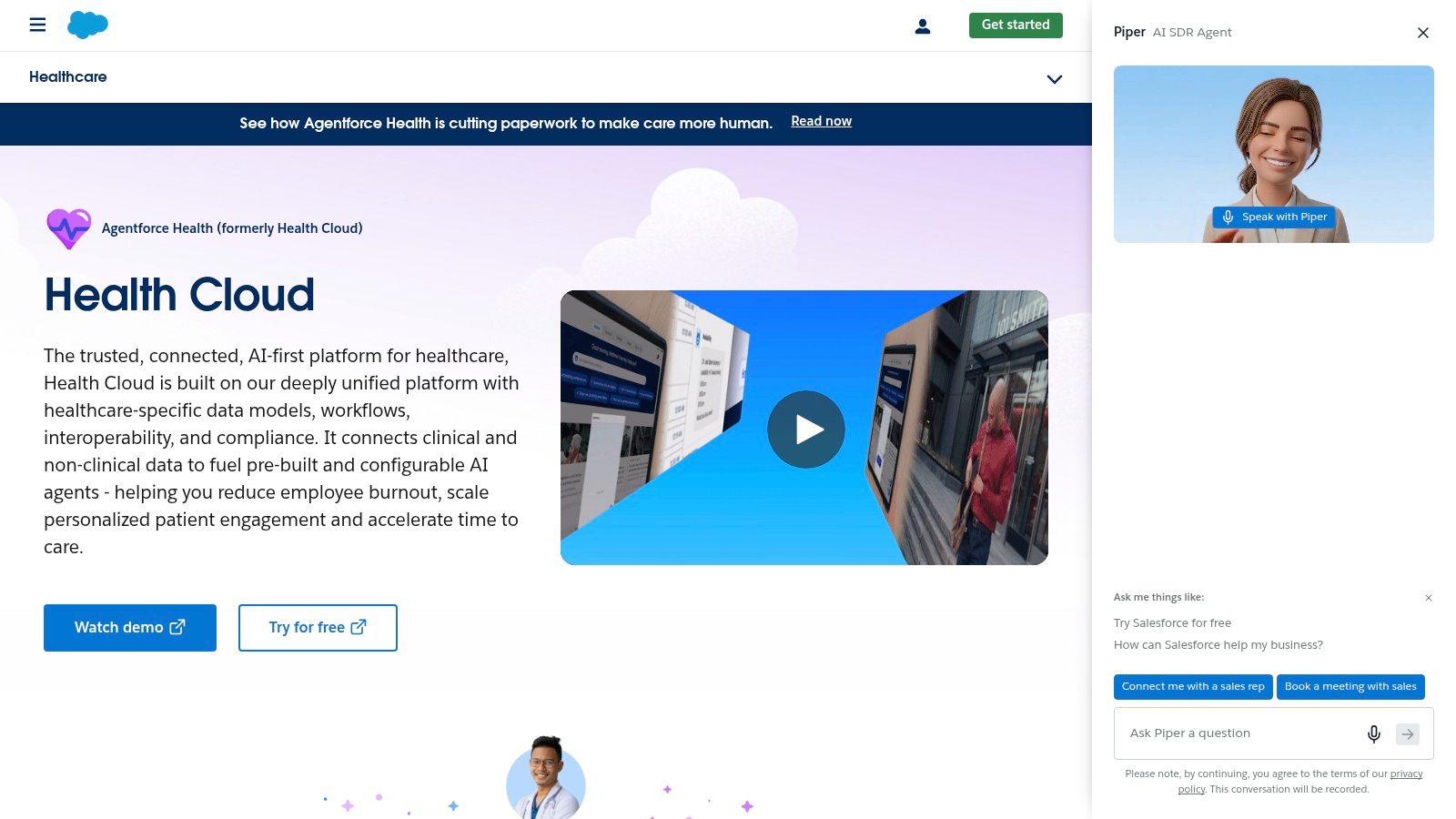Expand the Healthcare navigation chevron
The height and width of the screenshot is (819, 1456).
click(1055, 79)
